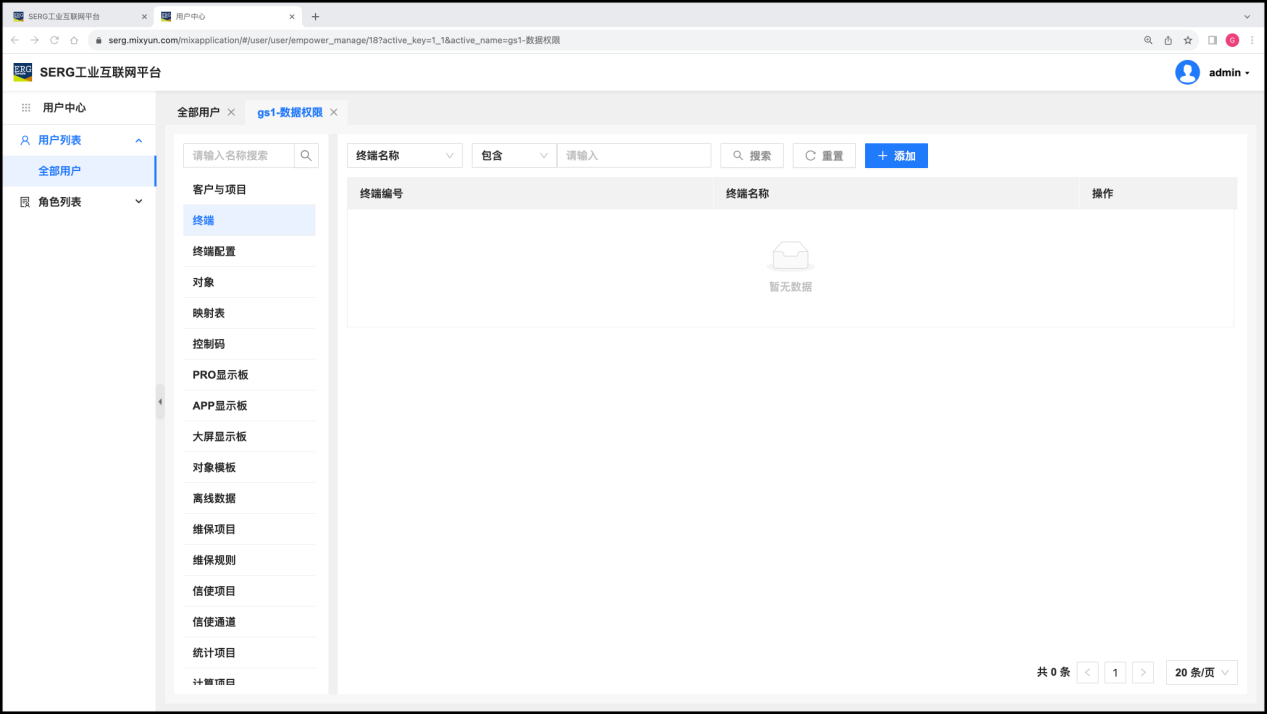Image resolution: width=1267 pixels, height=714 pixels.
Task: Click the browser reload icon
Action: [54, 40]
